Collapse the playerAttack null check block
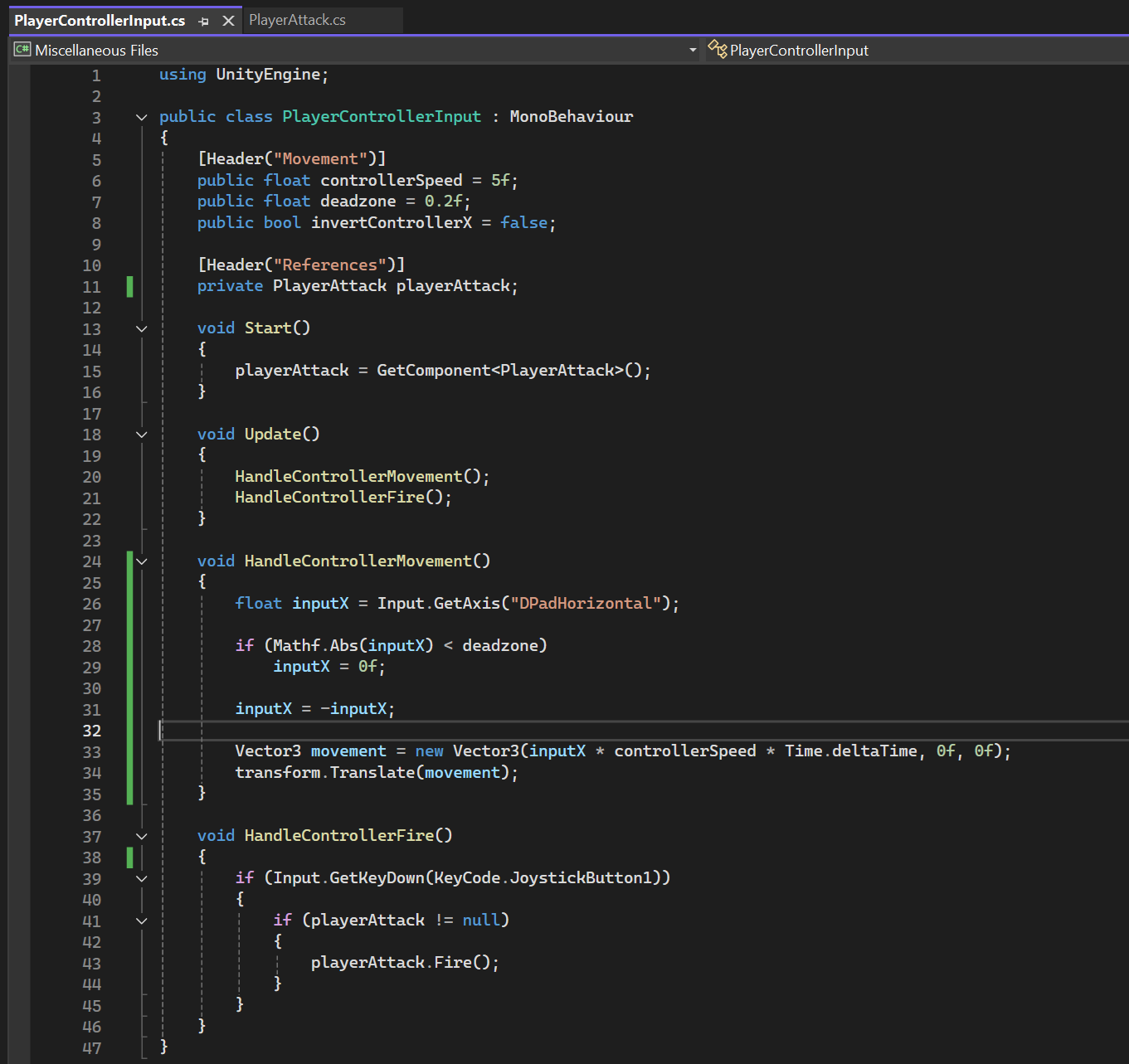The image size is (1129, 1064). 142,921
